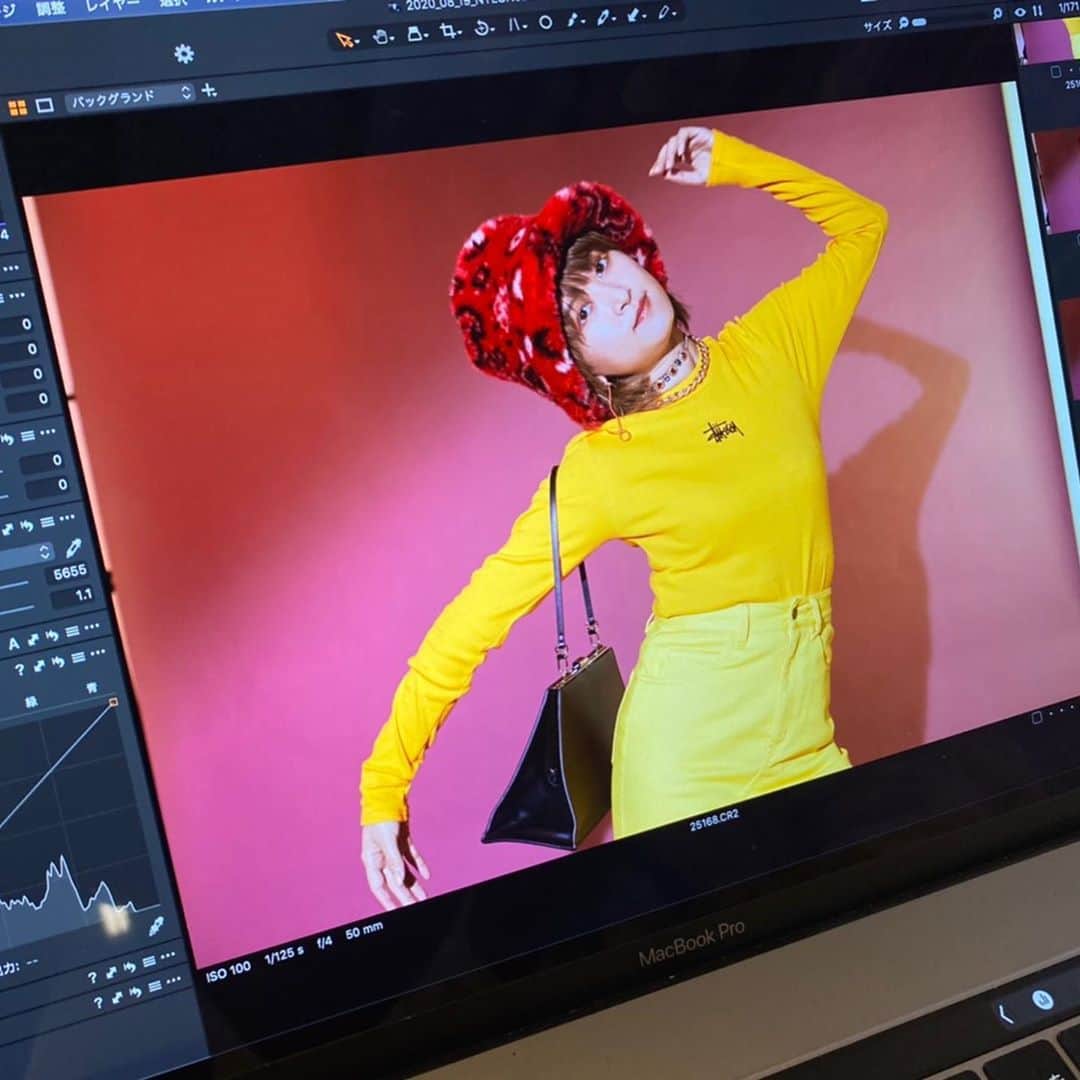
Task: Select the top browser thumbnail
Action: coord(1050,40)
